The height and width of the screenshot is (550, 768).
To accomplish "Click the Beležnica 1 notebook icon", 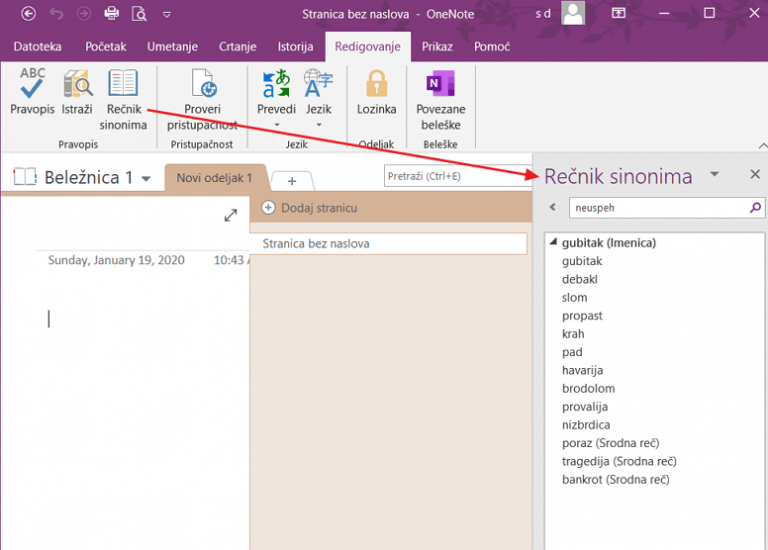I will point(24,177).
